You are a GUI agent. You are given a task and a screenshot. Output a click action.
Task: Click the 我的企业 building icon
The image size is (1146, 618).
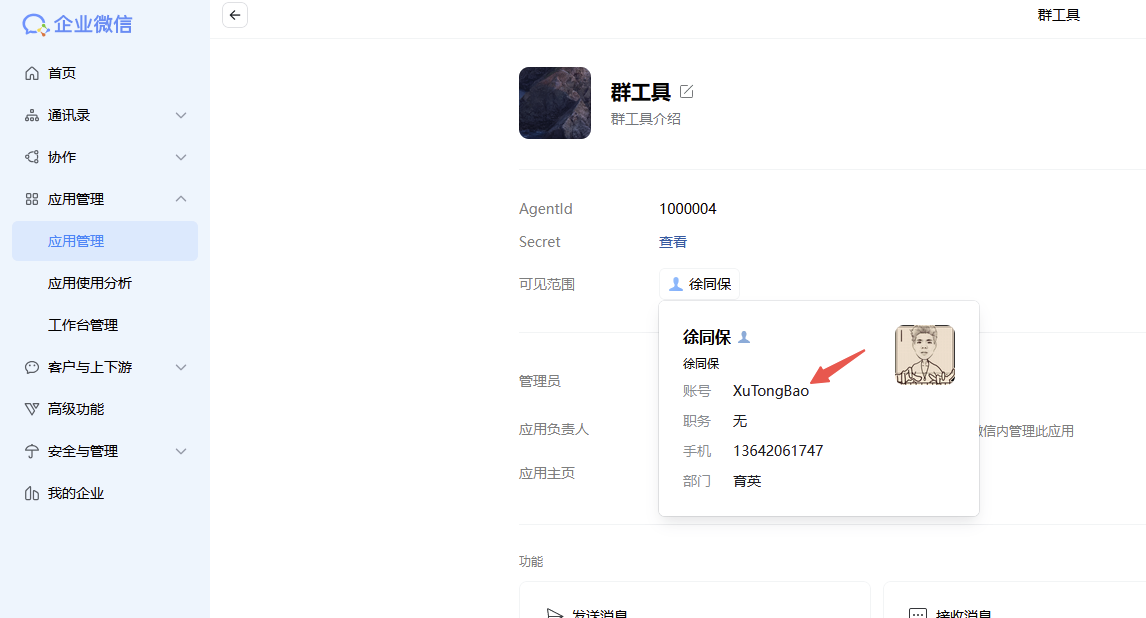[31, 493]
